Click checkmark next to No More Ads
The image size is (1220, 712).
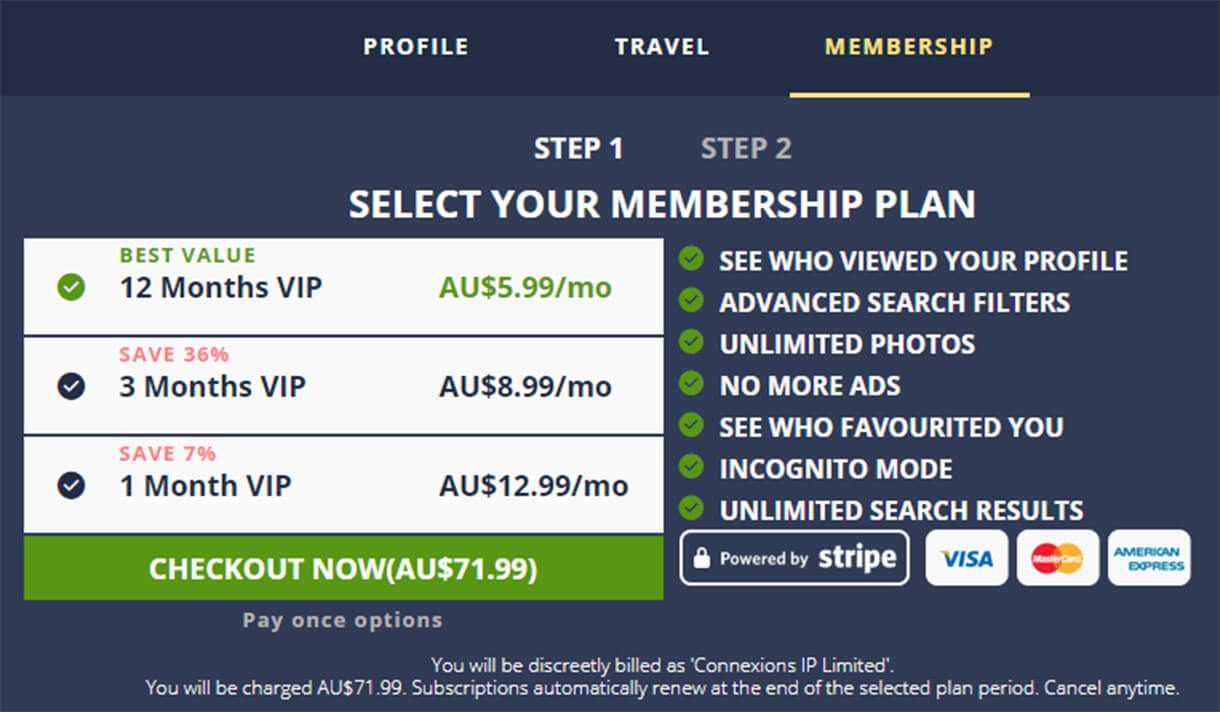(x=691, y=383)
